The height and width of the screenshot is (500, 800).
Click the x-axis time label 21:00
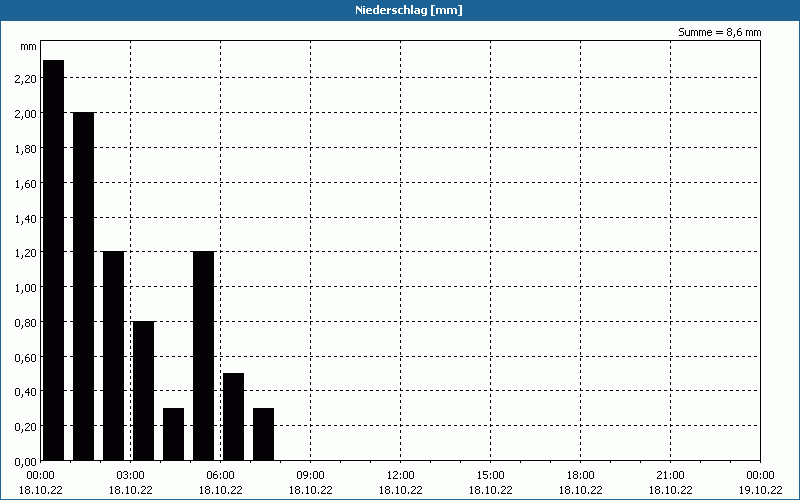[x=670, y=476]
